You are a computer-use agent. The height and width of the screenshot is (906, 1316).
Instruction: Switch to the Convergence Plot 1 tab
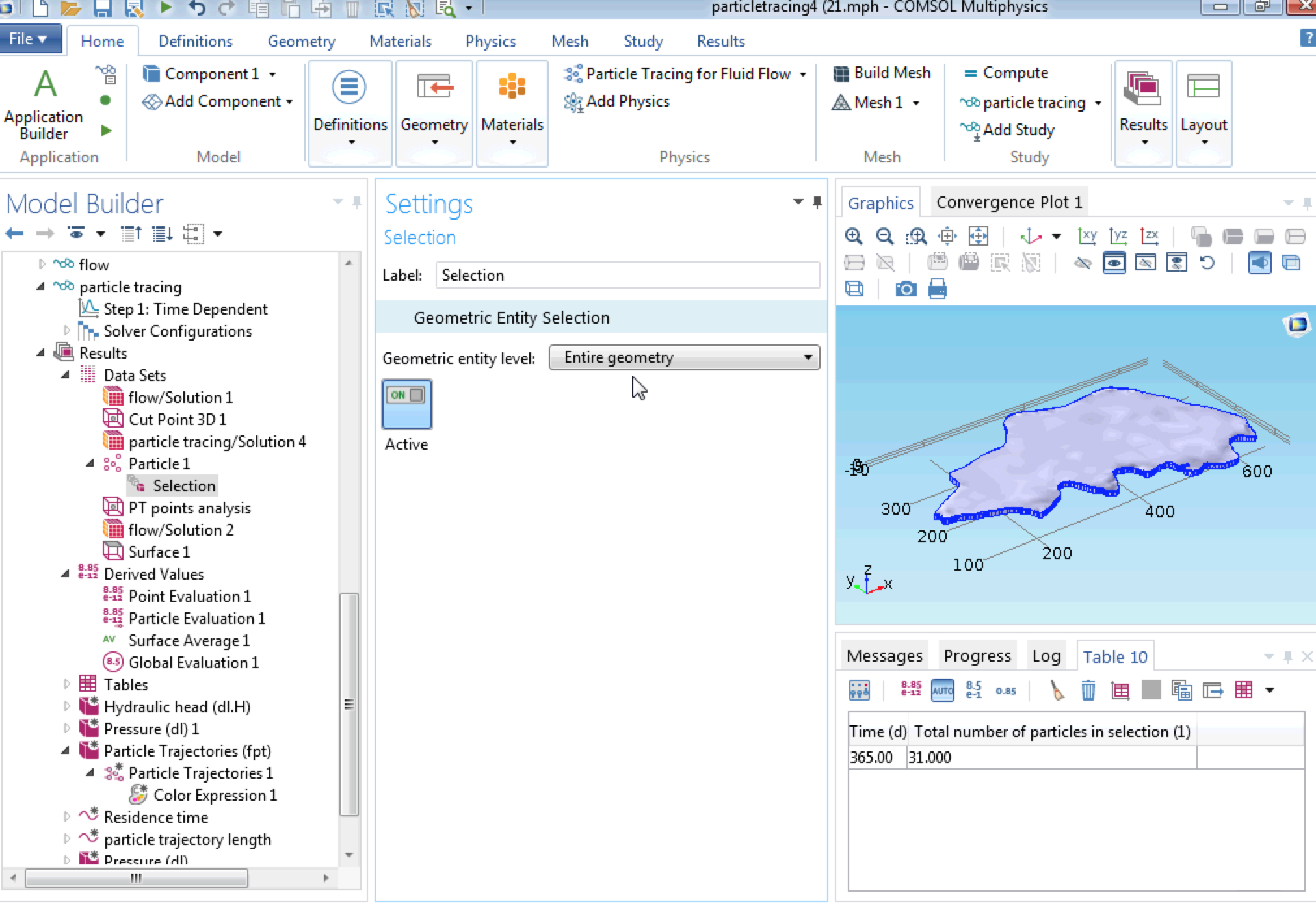click(1008, 203)
